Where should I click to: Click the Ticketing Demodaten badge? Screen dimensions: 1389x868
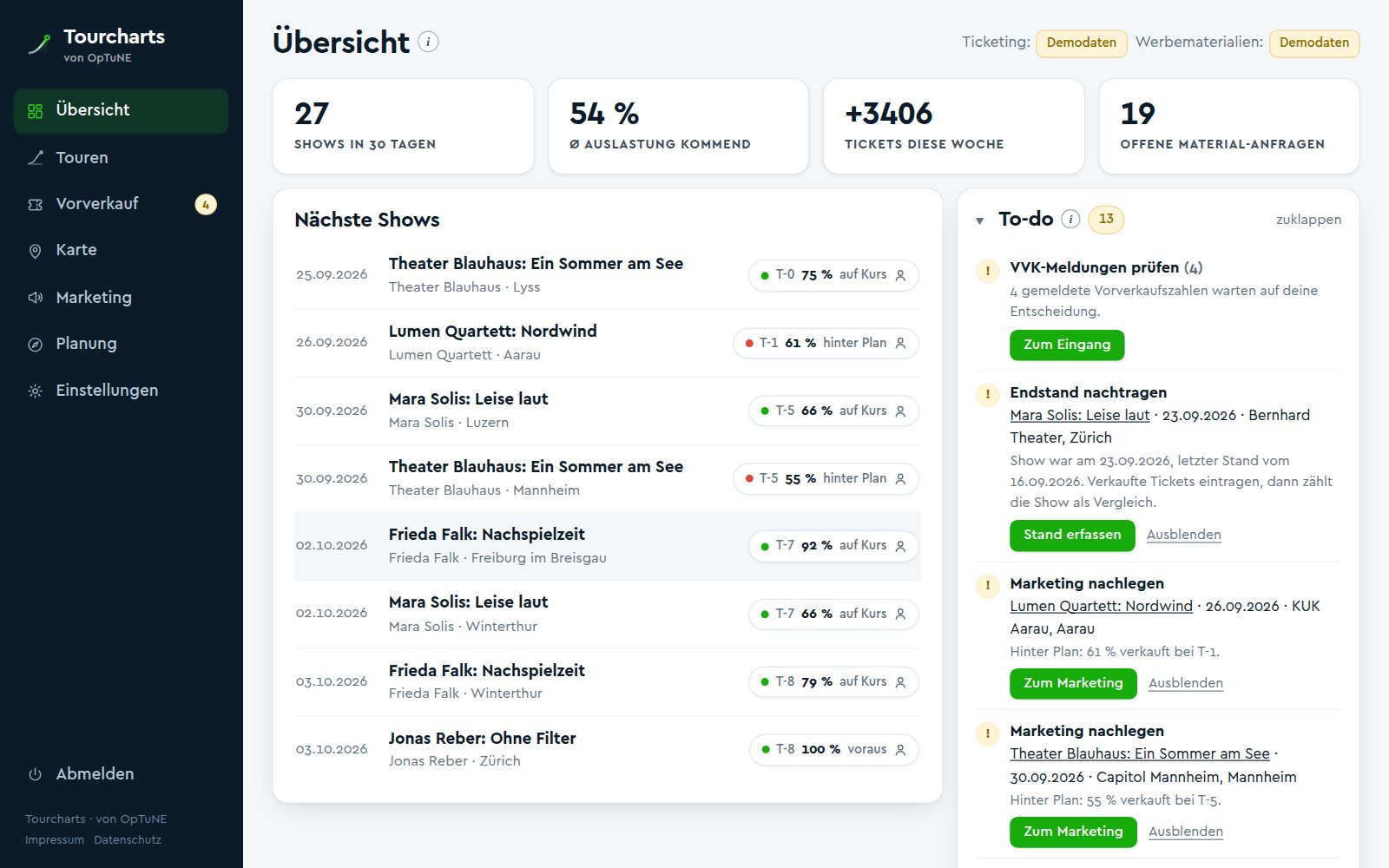(1082, 43)
